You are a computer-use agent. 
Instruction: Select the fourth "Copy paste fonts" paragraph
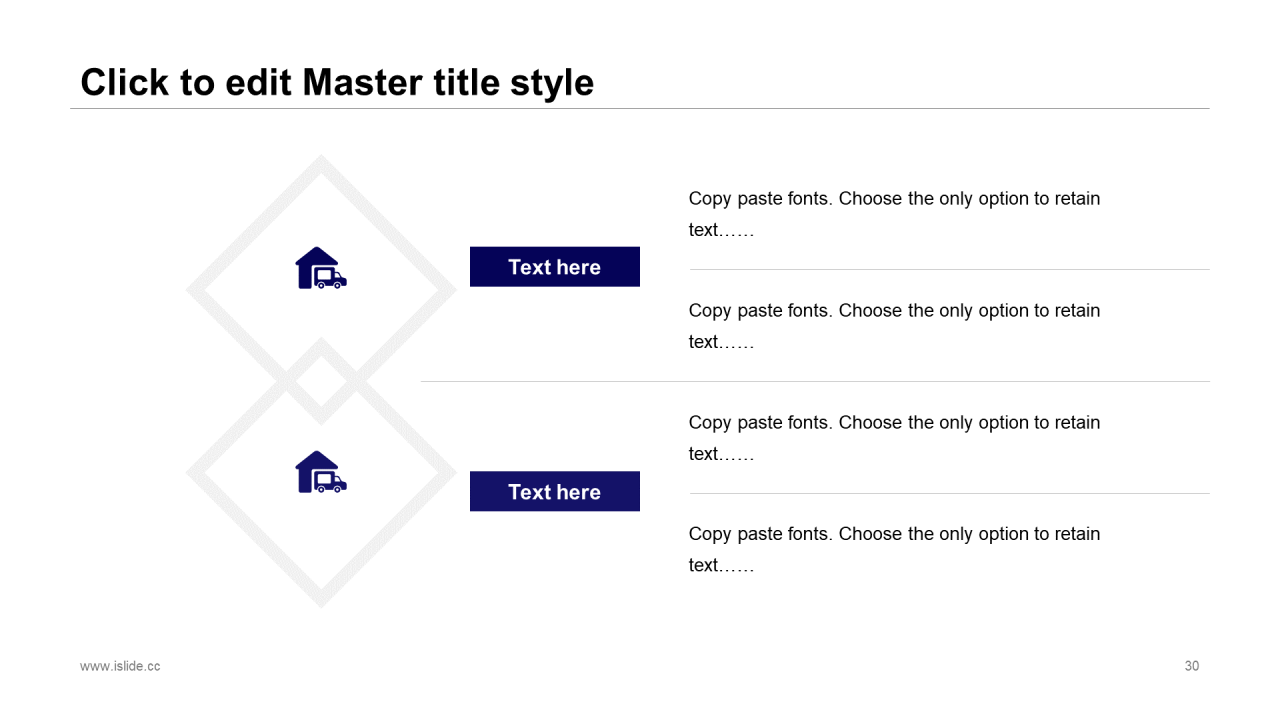tap(894, 549)
